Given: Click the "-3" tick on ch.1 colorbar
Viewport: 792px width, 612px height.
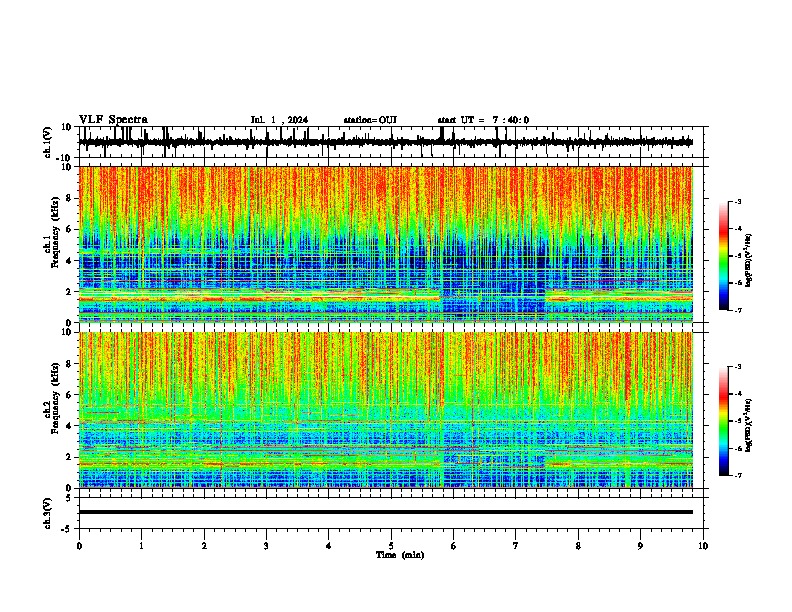Looking at the screenshot, I should coord(738,201).
